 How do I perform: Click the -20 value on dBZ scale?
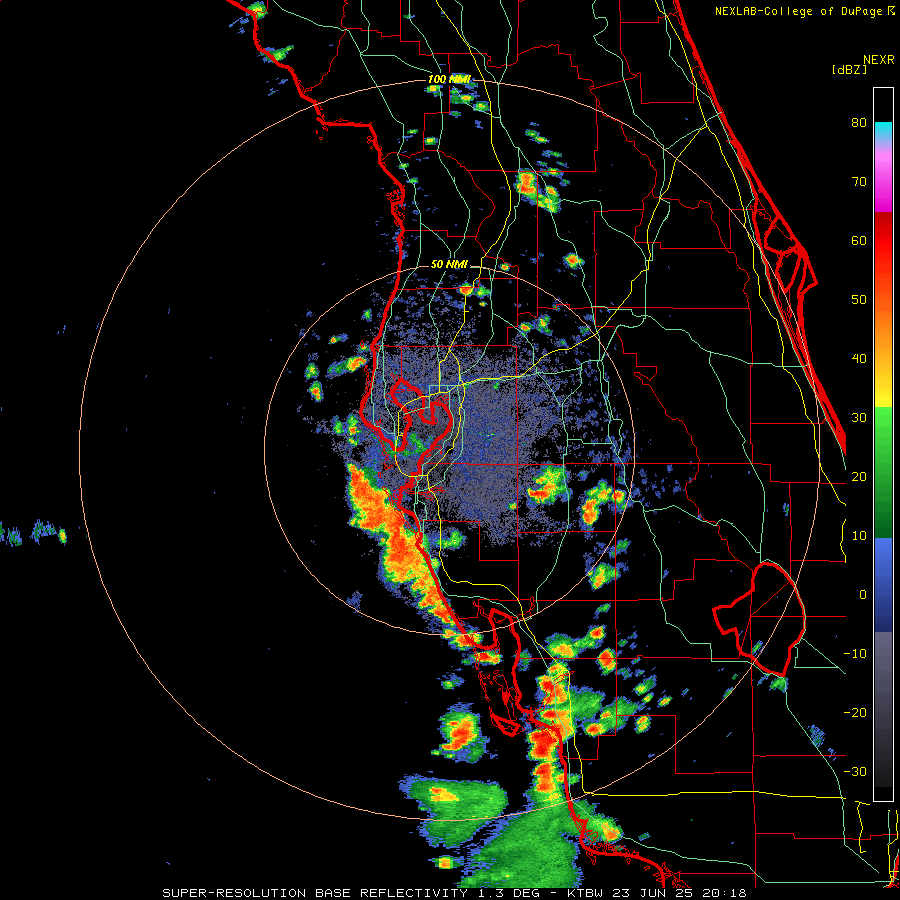[x=855, y=713]
